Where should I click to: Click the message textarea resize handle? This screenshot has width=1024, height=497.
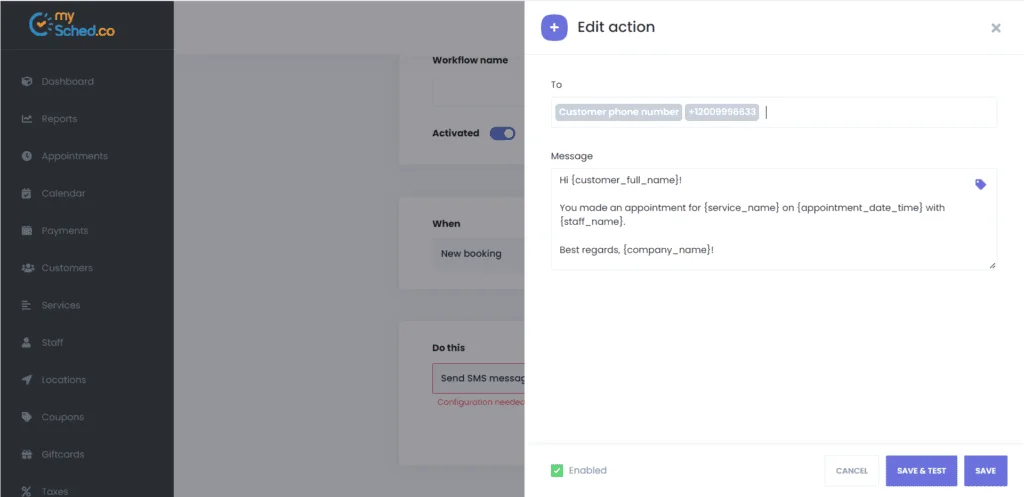(x=992, y=265)
